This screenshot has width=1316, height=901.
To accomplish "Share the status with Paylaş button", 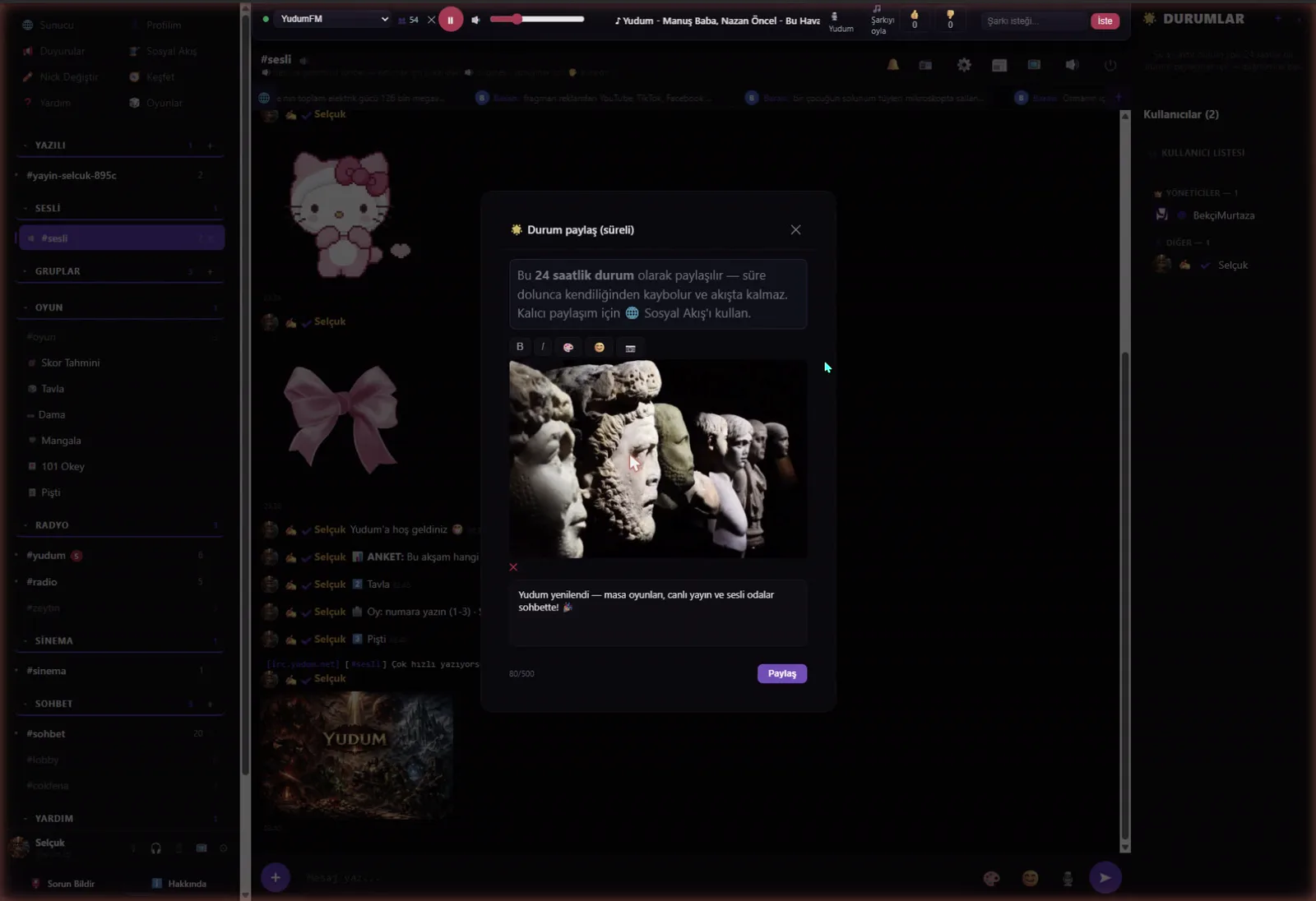I will [782, 673].
